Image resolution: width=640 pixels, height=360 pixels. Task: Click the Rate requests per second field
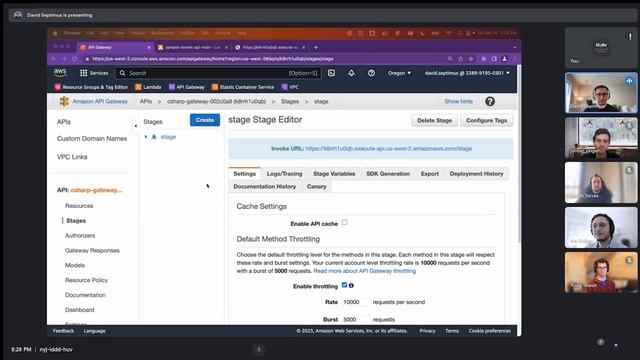coord(356,302)
